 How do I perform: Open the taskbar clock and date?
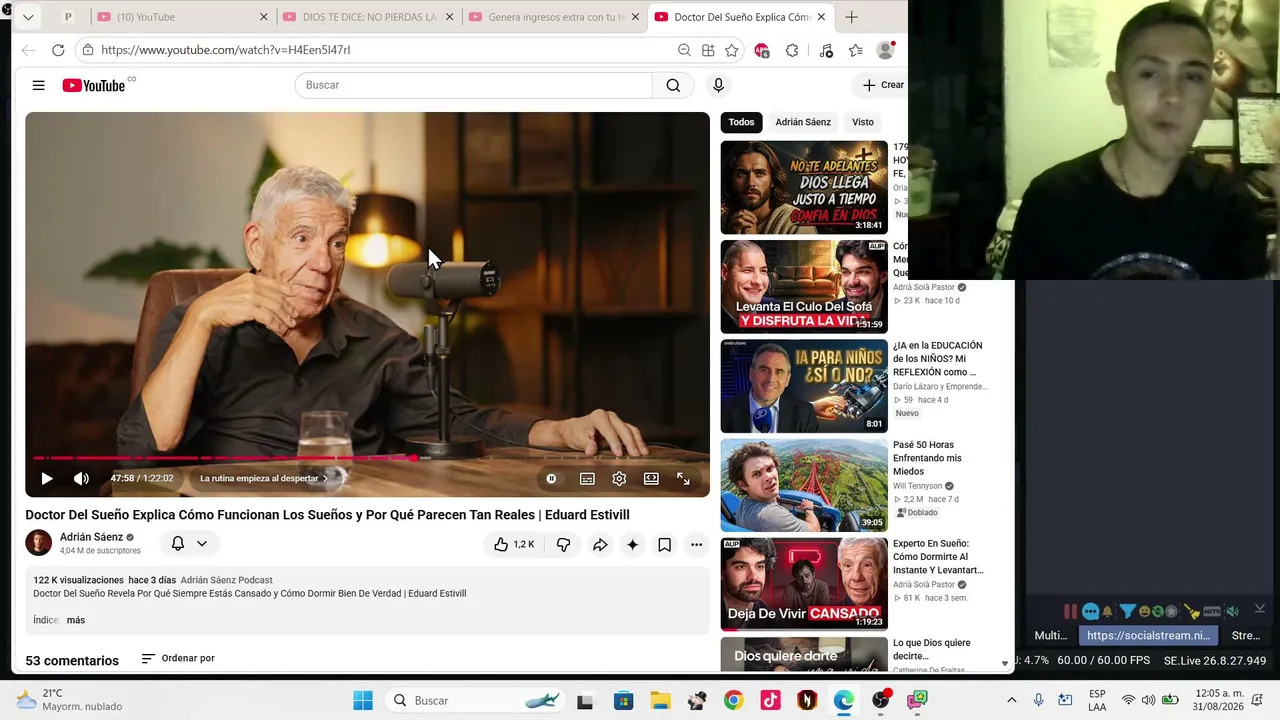click(x=1218, y=700)
